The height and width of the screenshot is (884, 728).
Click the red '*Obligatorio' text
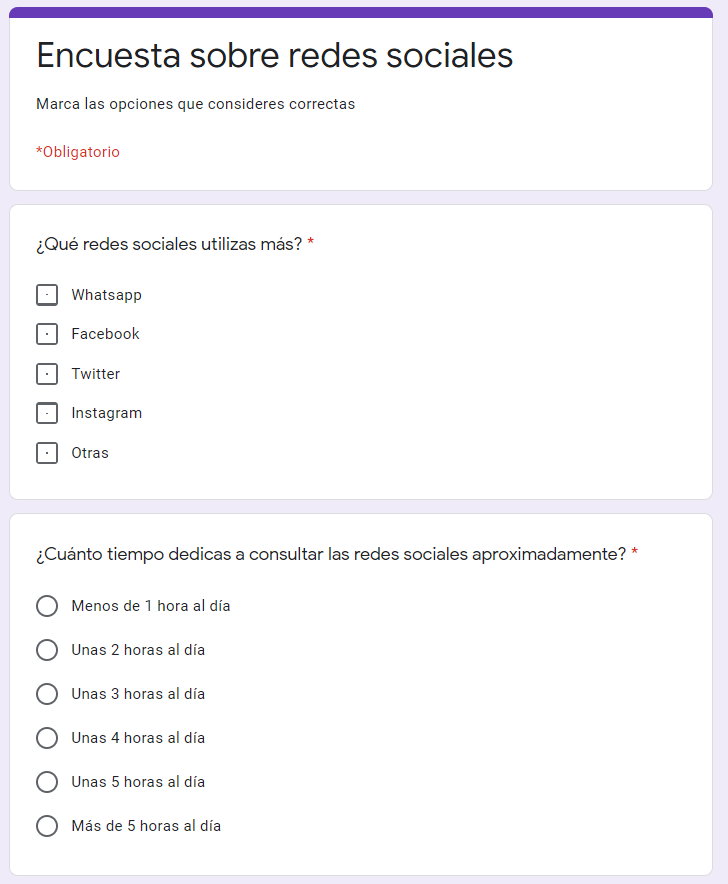[78, 152]
